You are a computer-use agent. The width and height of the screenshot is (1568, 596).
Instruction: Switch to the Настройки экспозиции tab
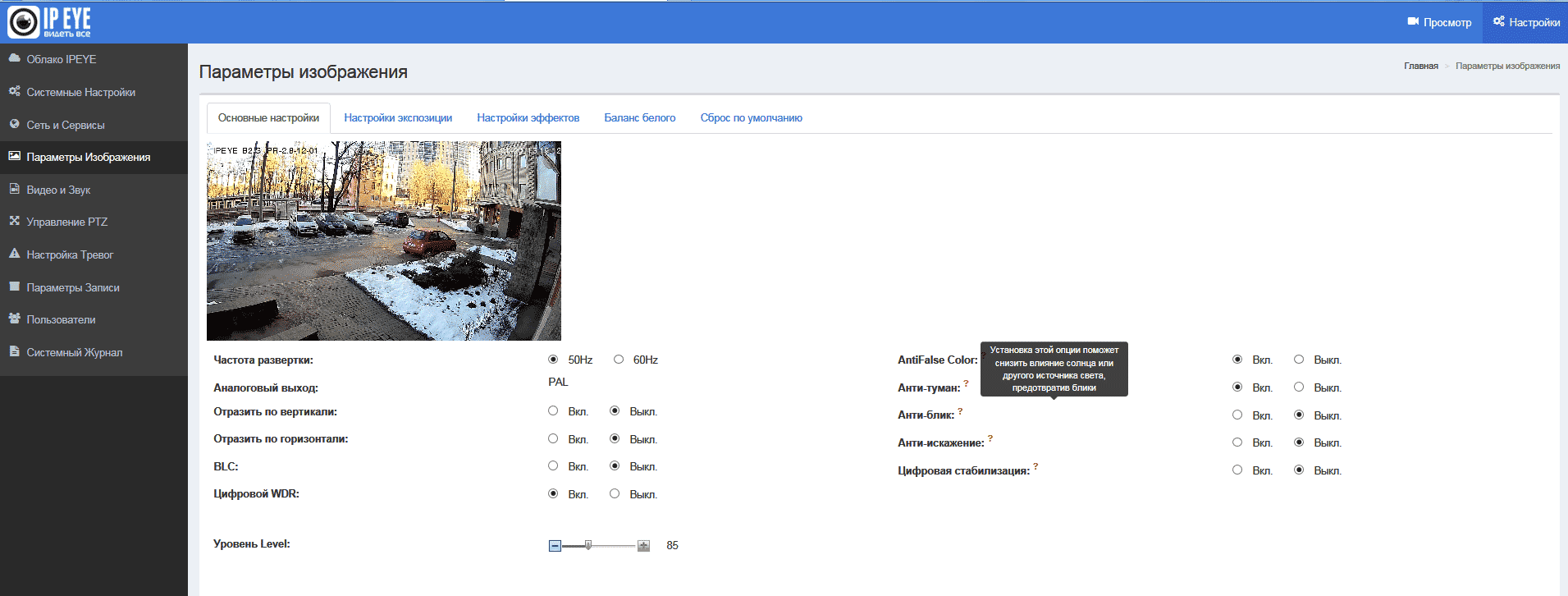pyautogui.click(x=398, y=118)
